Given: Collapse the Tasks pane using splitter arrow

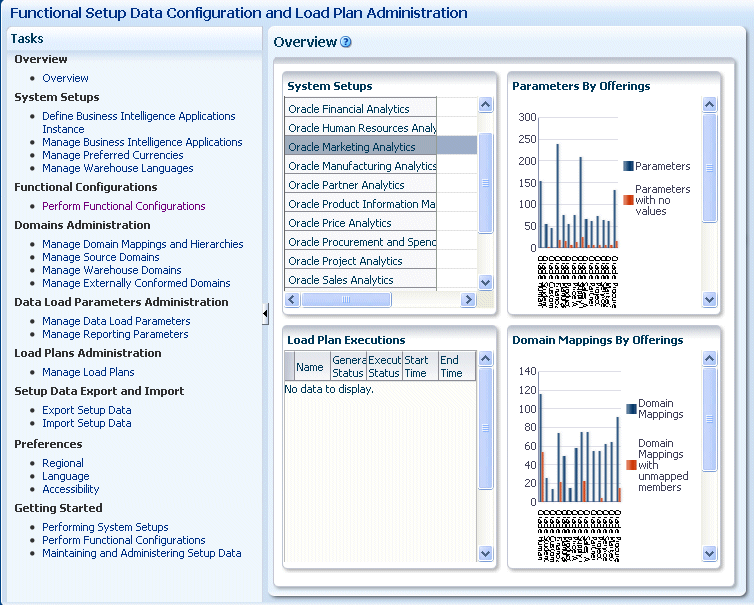Looking at the screenshot, I should pos(265,314).
